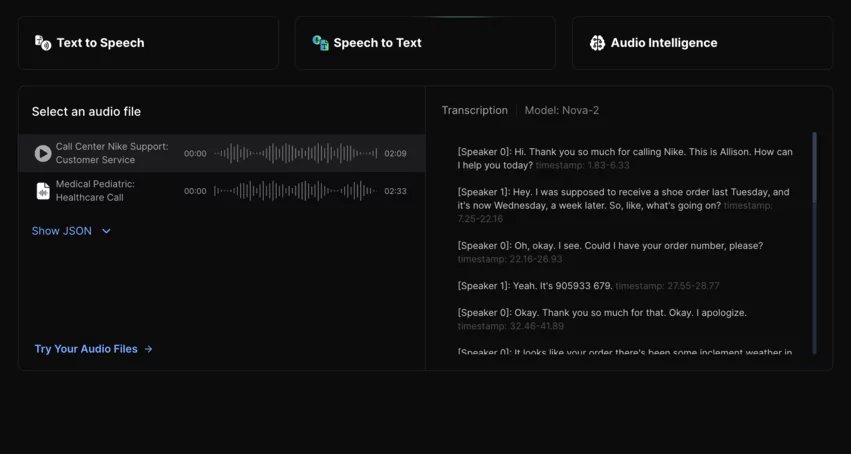
Task: Click the arrow after Try Your Audio Files
Action: coord(149,349)
